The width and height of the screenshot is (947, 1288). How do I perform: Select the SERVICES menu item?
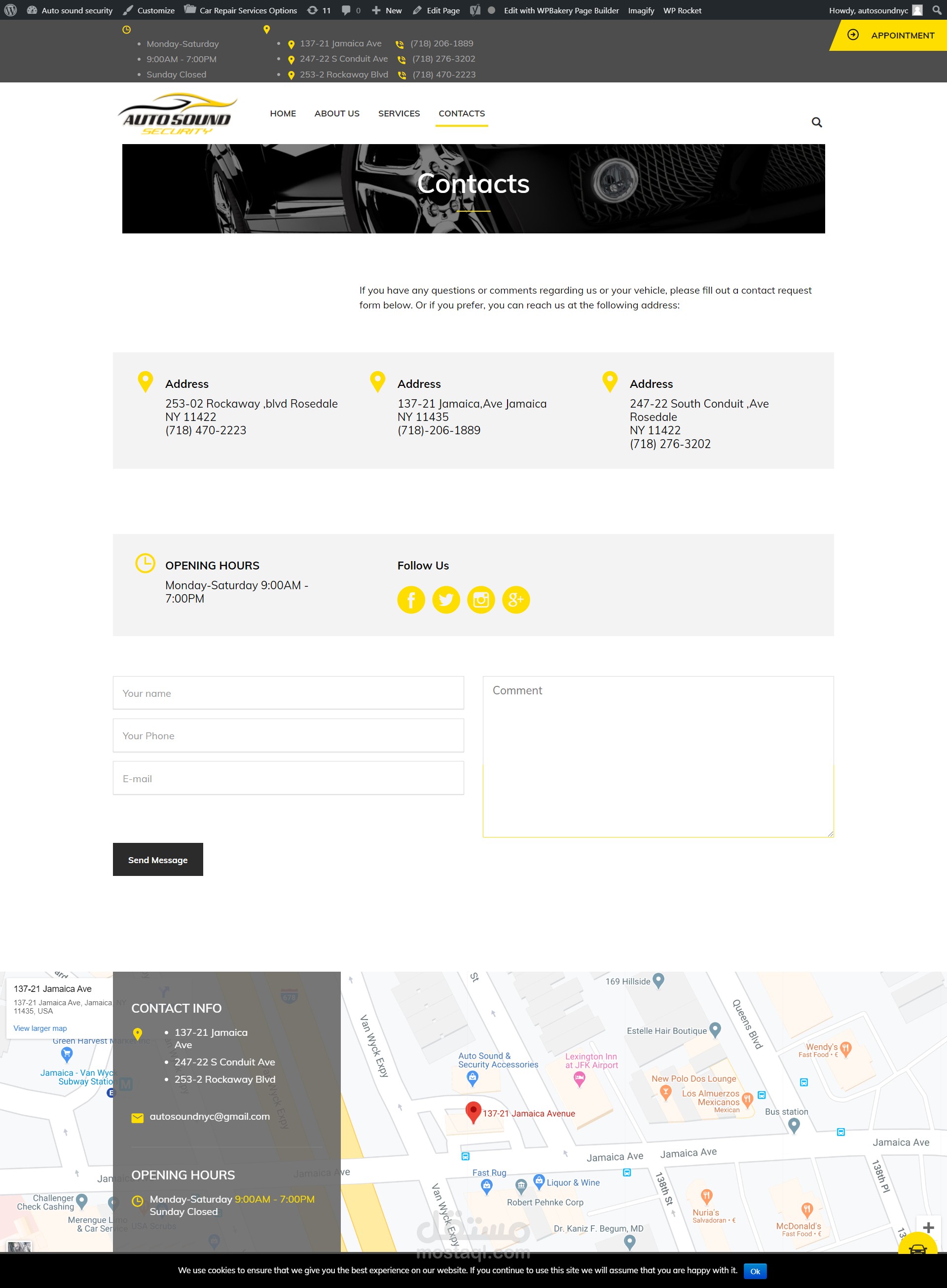[399, 113]
